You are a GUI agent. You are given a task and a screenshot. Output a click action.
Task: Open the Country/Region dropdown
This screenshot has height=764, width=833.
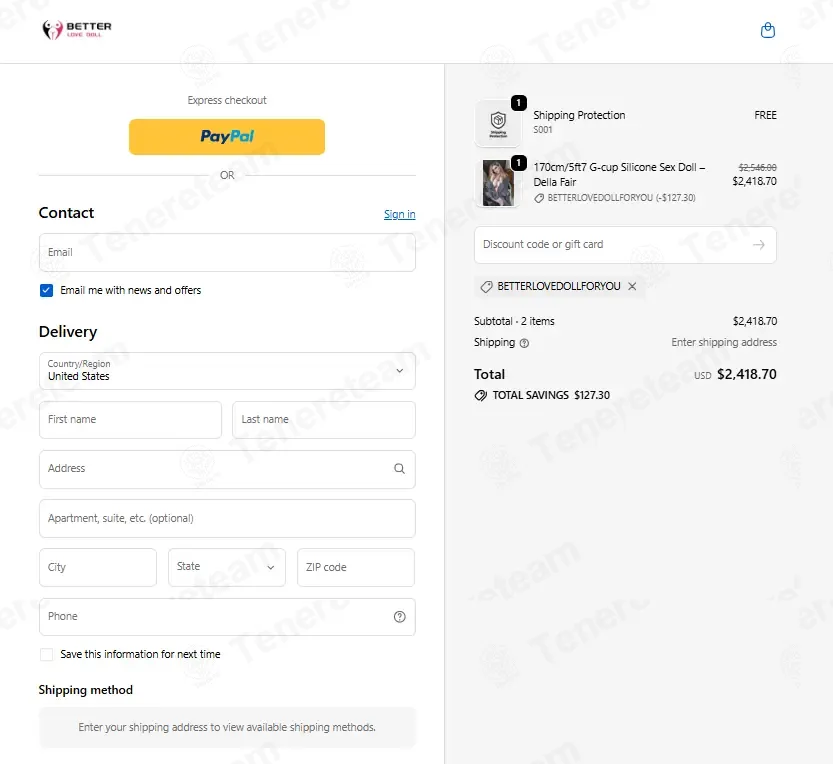coord(227,371)
